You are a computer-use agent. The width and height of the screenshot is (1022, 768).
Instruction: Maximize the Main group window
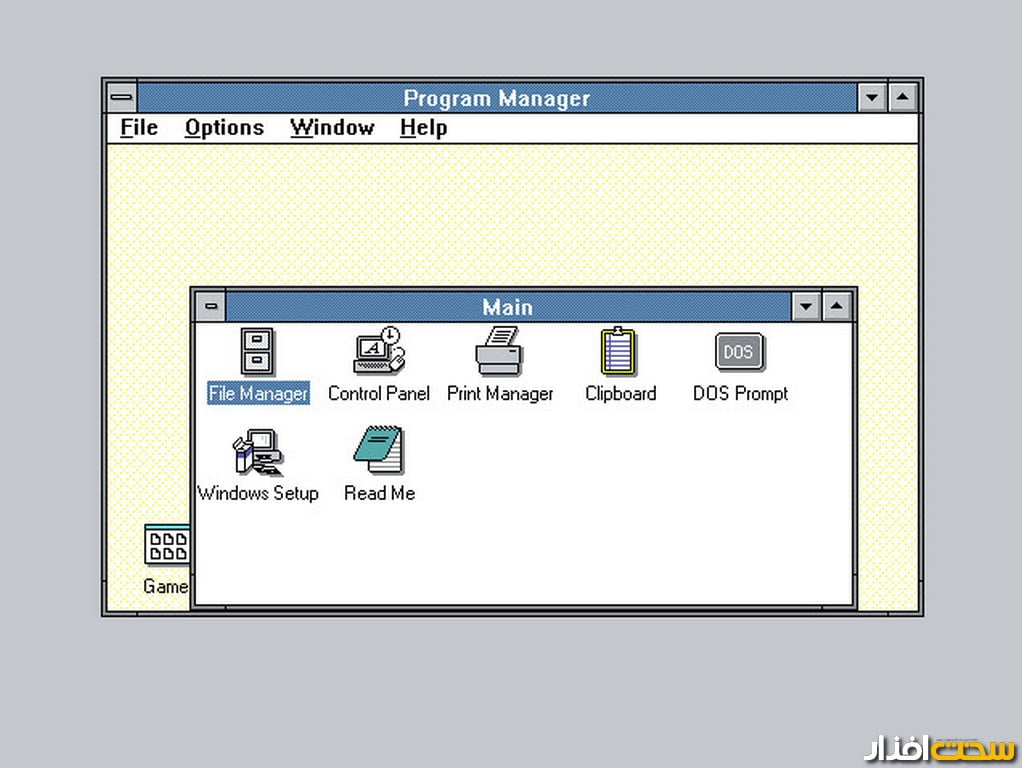[838, 306]
